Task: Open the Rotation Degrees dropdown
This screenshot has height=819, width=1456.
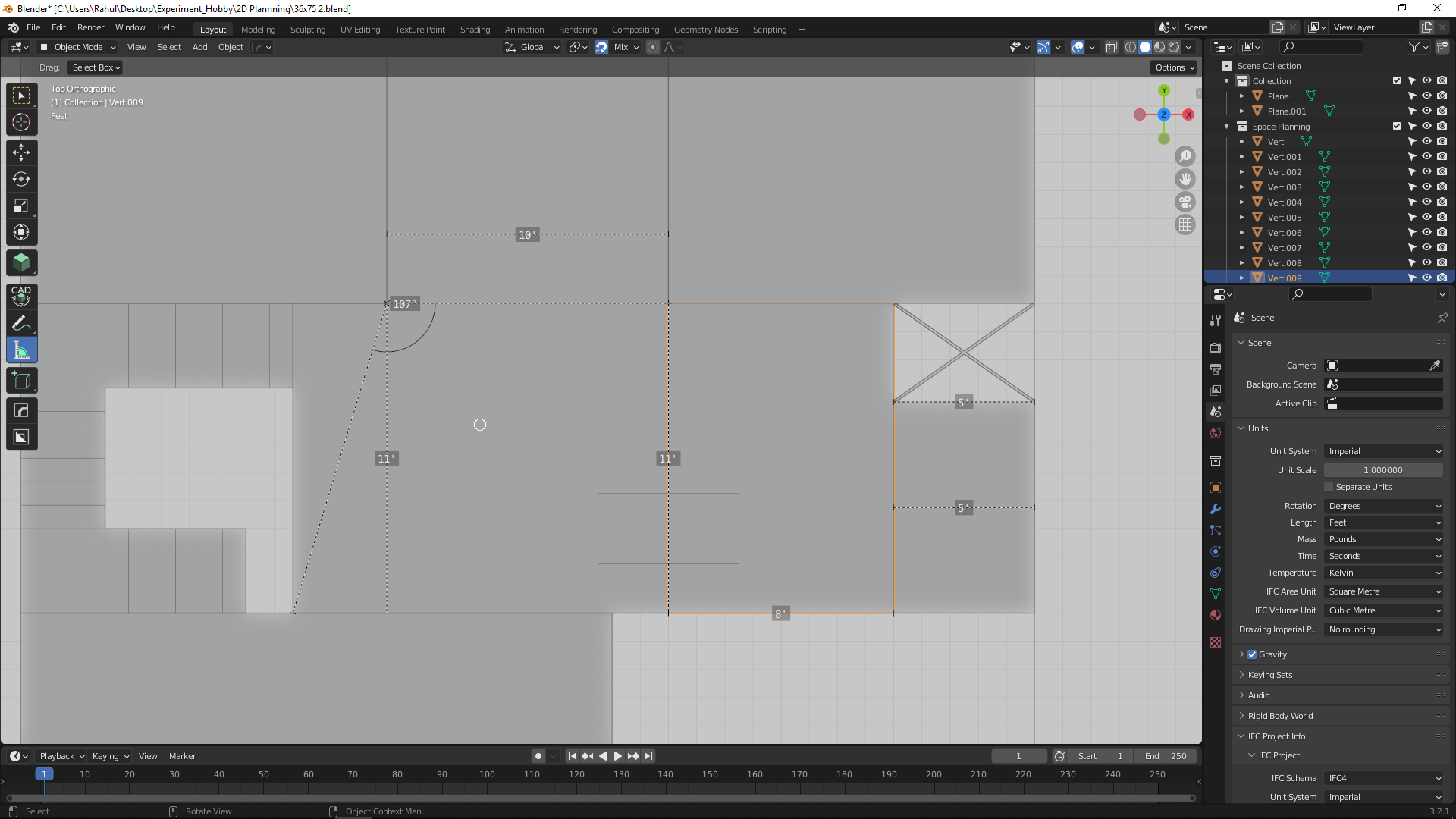Action: pyautogui.click(x=1384, y=506)
